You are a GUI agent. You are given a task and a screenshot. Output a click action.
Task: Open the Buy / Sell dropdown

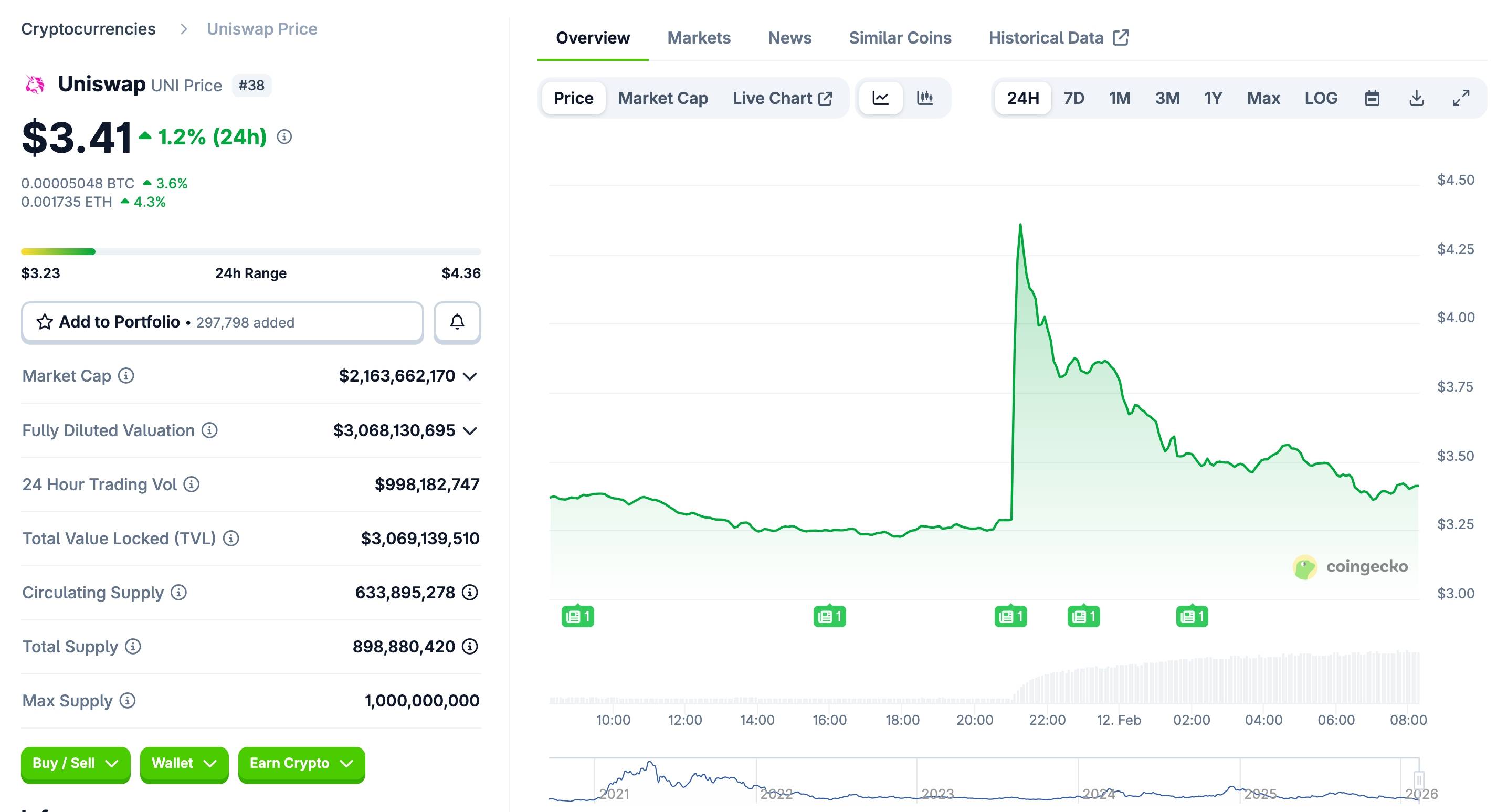(x=75, y=764)
